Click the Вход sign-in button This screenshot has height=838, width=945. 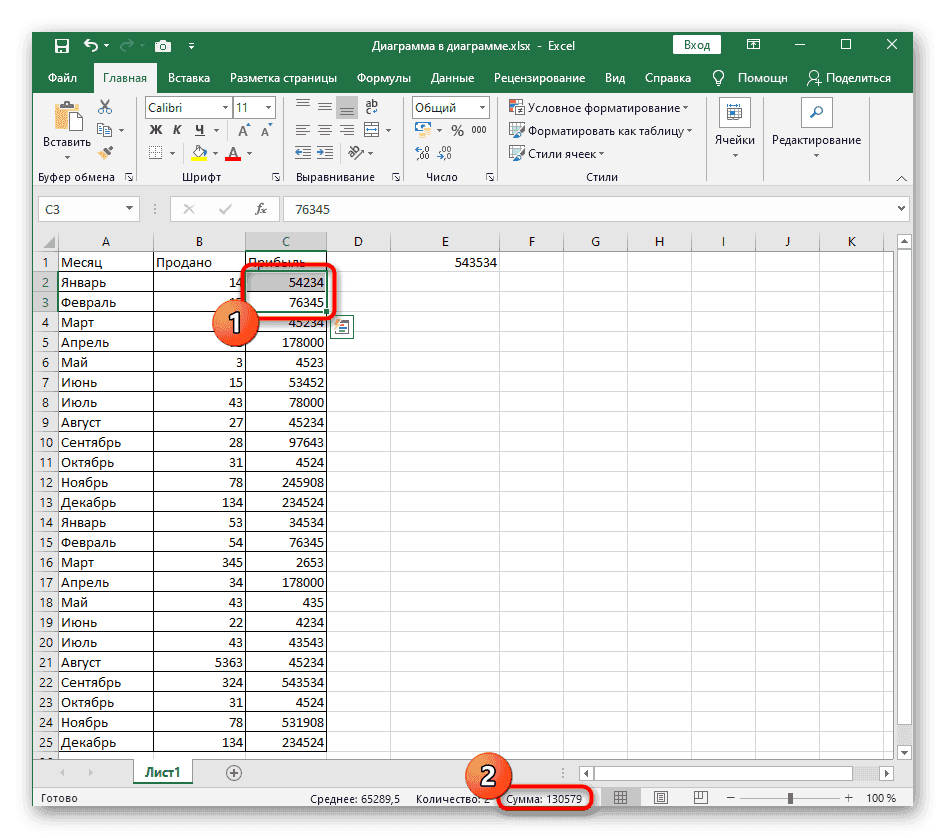[697, 45]
